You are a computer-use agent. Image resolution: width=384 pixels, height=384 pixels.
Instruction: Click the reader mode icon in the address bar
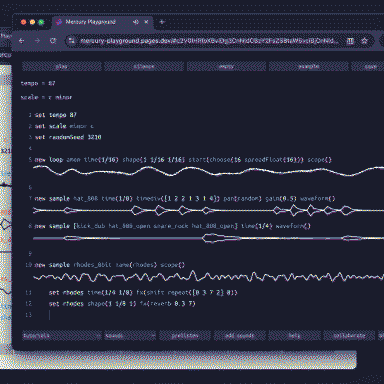(x=350, y=41)
